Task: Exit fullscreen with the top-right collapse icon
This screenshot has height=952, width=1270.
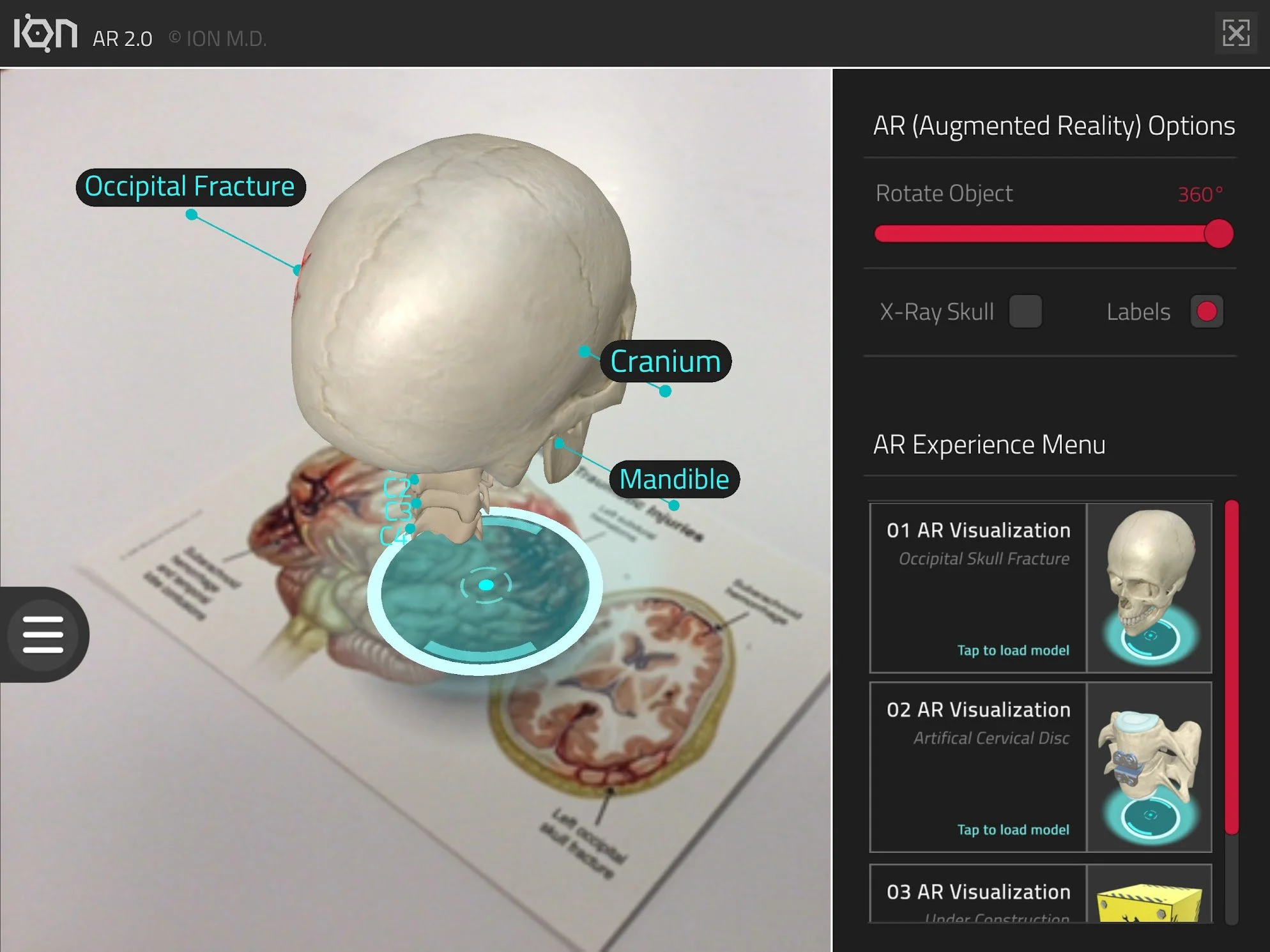Action: click(1236, 33)
